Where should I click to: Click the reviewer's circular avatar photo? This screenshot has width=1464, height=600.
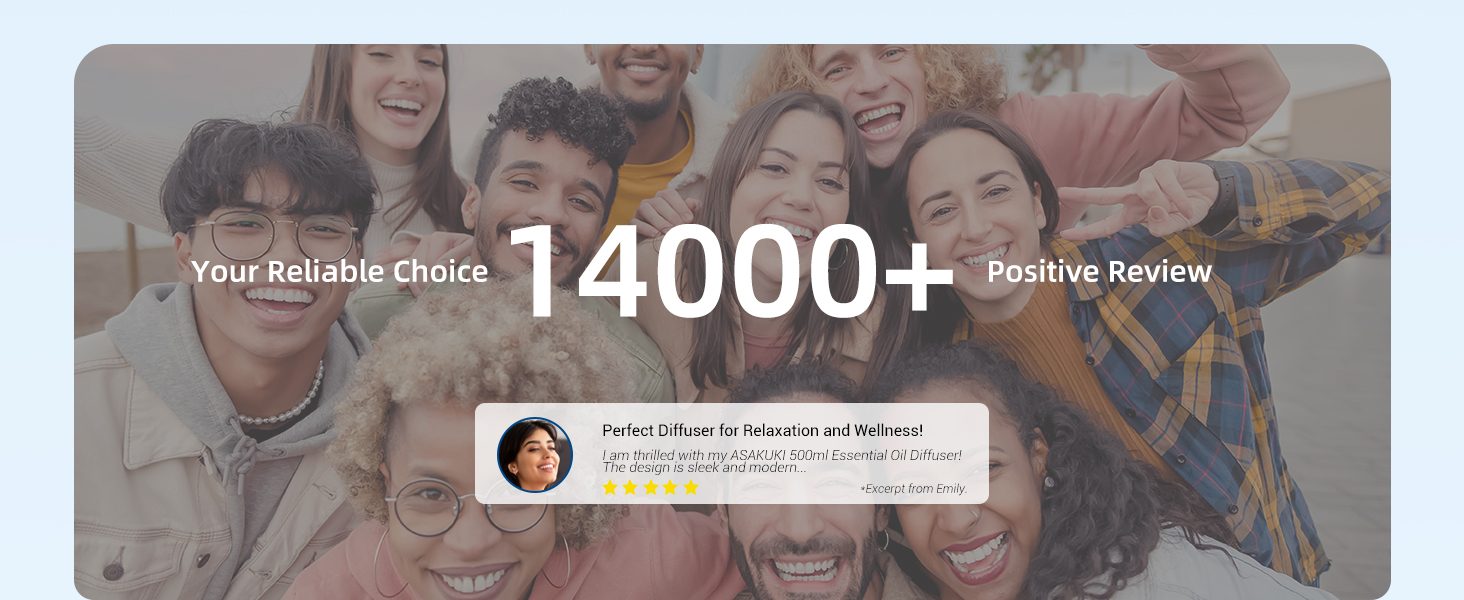point(535,455)
